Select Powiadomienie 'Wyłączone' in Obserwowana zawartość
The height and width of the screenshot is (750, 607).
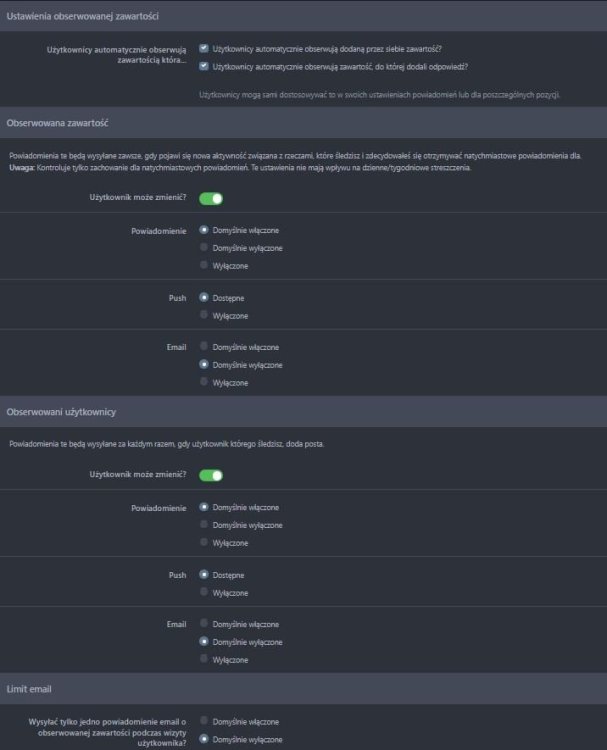pyautogui.click(x=204, y=265)
